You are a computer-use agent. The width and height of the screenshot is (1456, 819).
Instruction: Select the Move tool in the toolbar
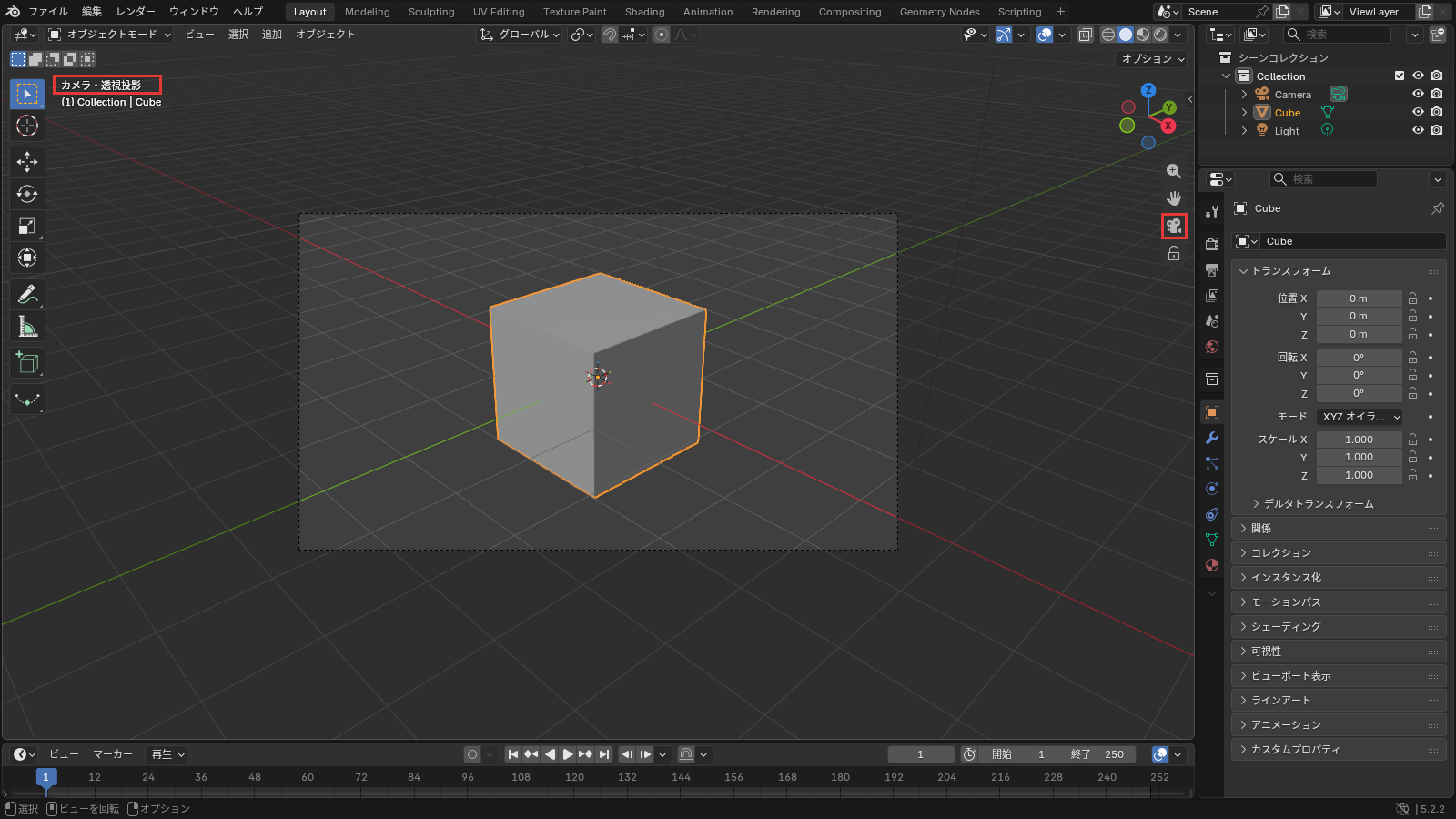[27, 162]
